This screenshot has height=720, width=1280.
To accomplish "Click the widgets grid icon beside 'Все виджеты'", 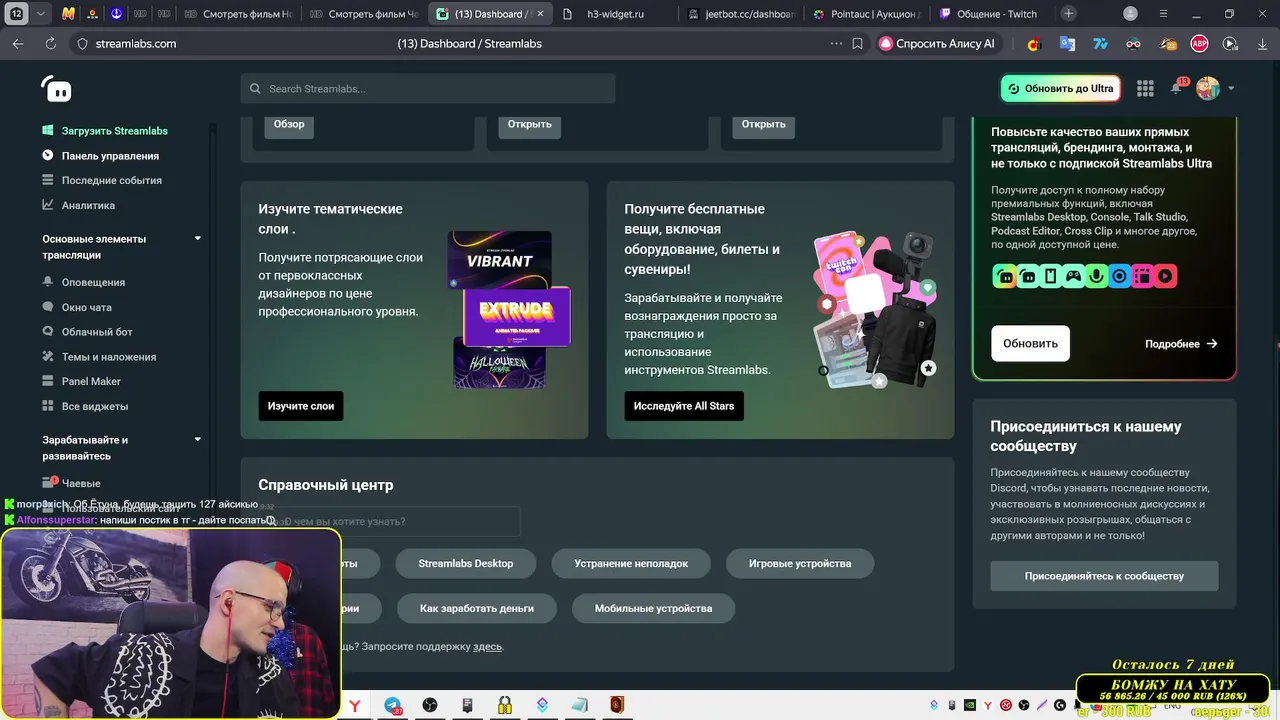I will click(48, 406).
